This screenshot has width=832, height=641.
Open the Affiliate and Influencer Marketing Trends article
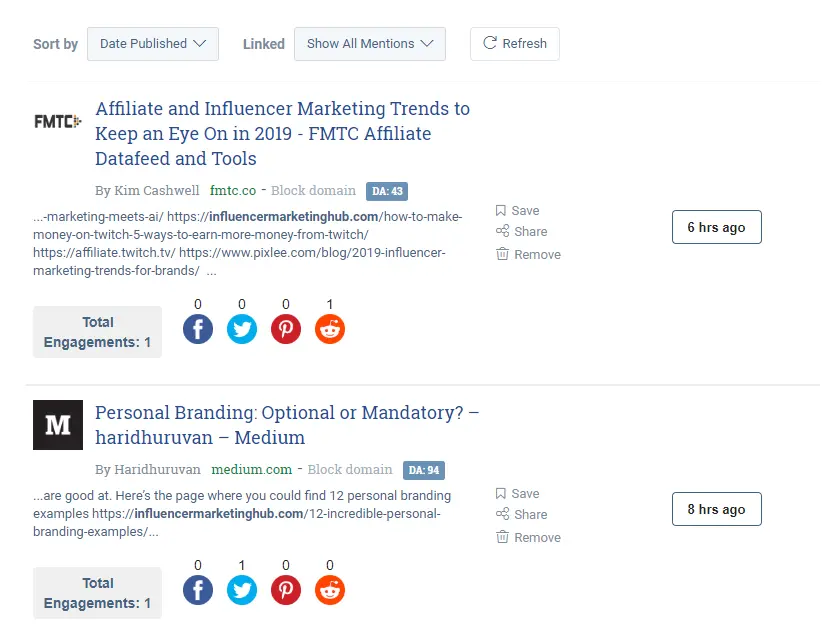coord(282,133)
